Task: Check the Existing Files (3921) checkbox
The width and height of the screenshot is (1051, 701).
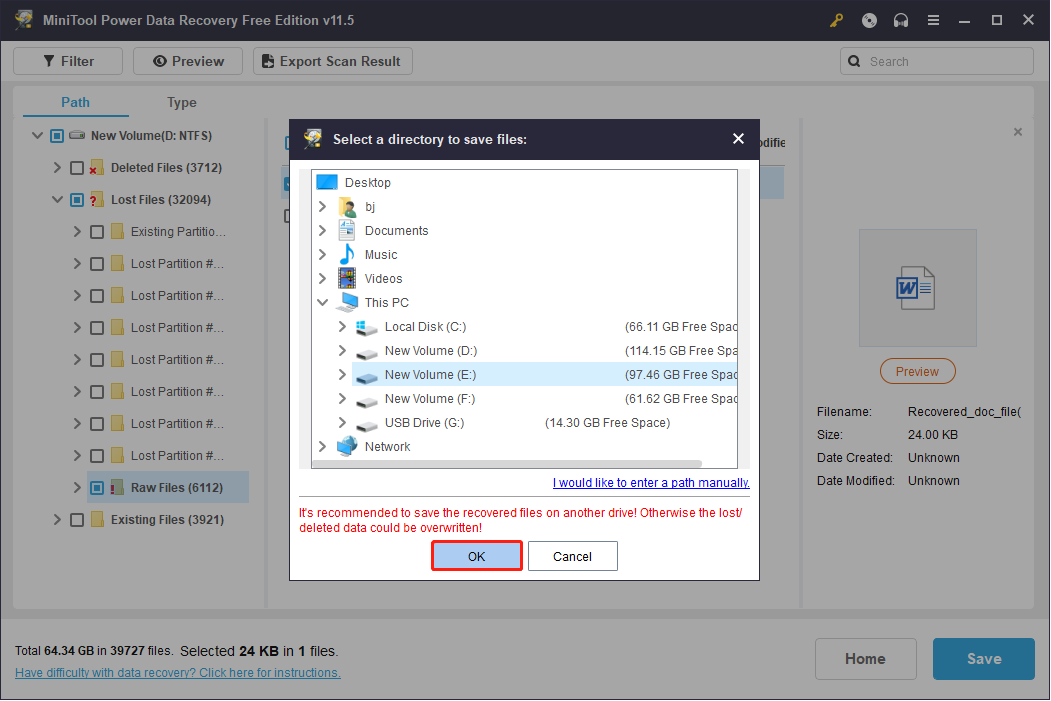Action: click(77, 519)
